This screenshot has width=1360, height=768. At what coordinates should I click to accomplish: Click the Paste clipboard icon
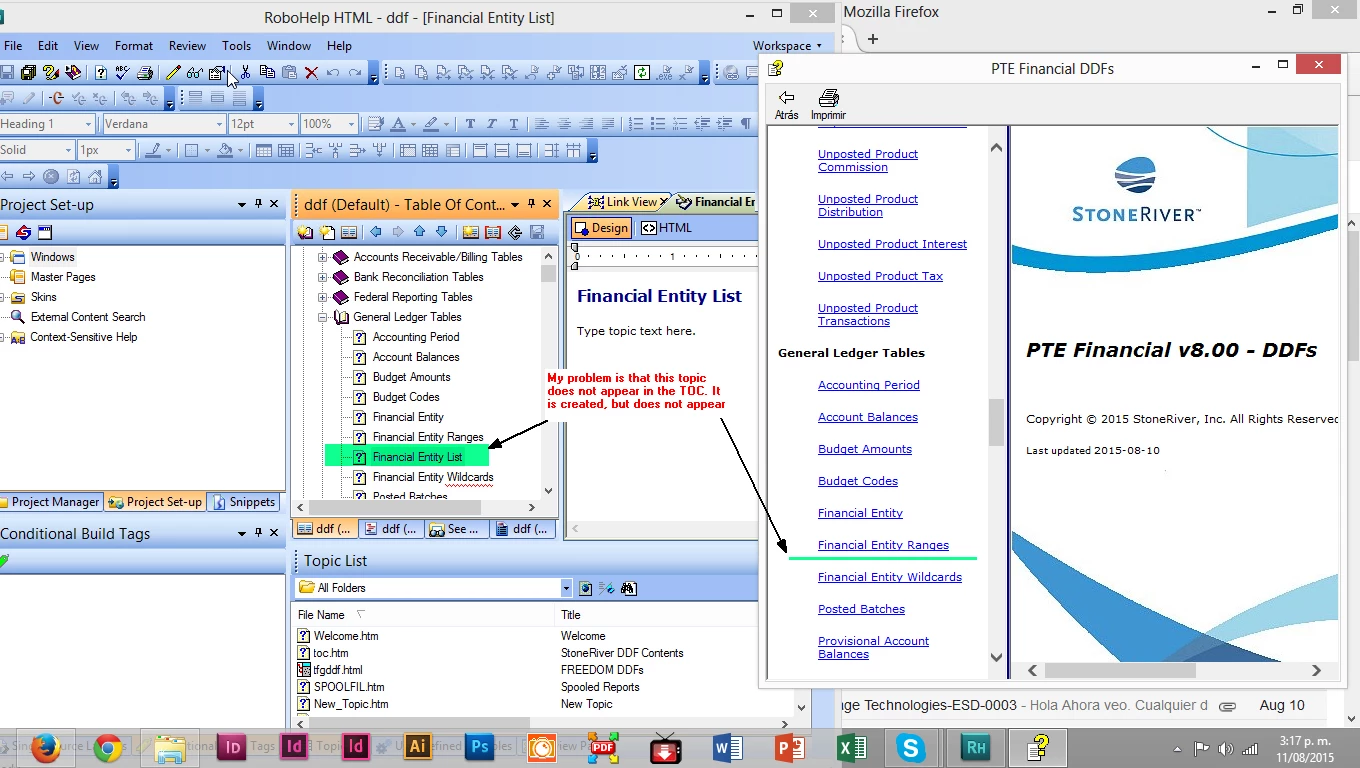click(x=289, y=72)
